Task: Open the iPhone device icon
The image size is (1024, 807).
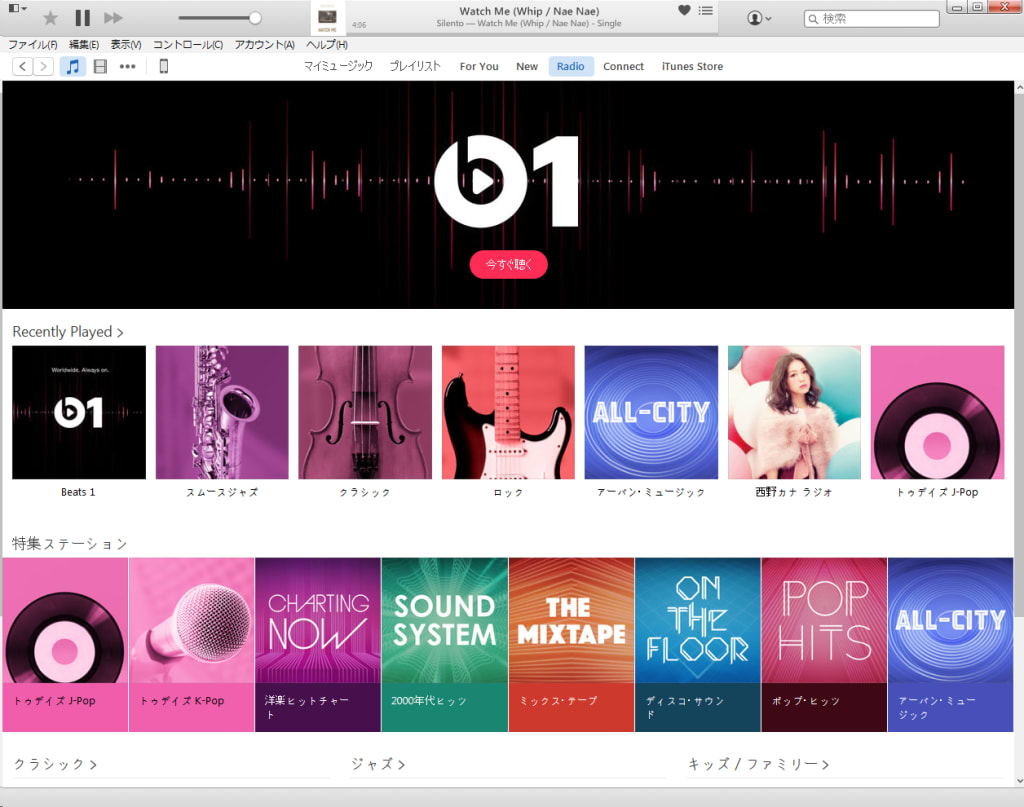Action: click(164, 66)
